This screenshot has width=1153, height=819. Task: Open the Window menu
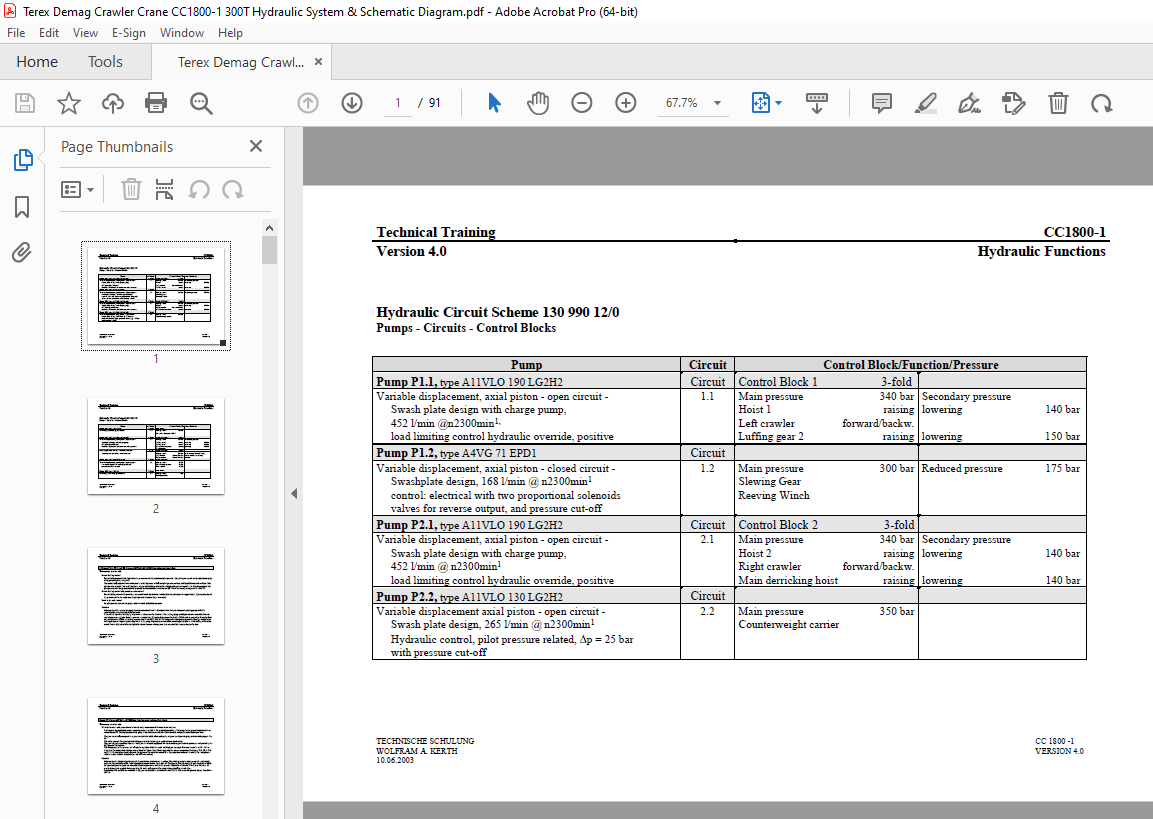tap(182, 32)
